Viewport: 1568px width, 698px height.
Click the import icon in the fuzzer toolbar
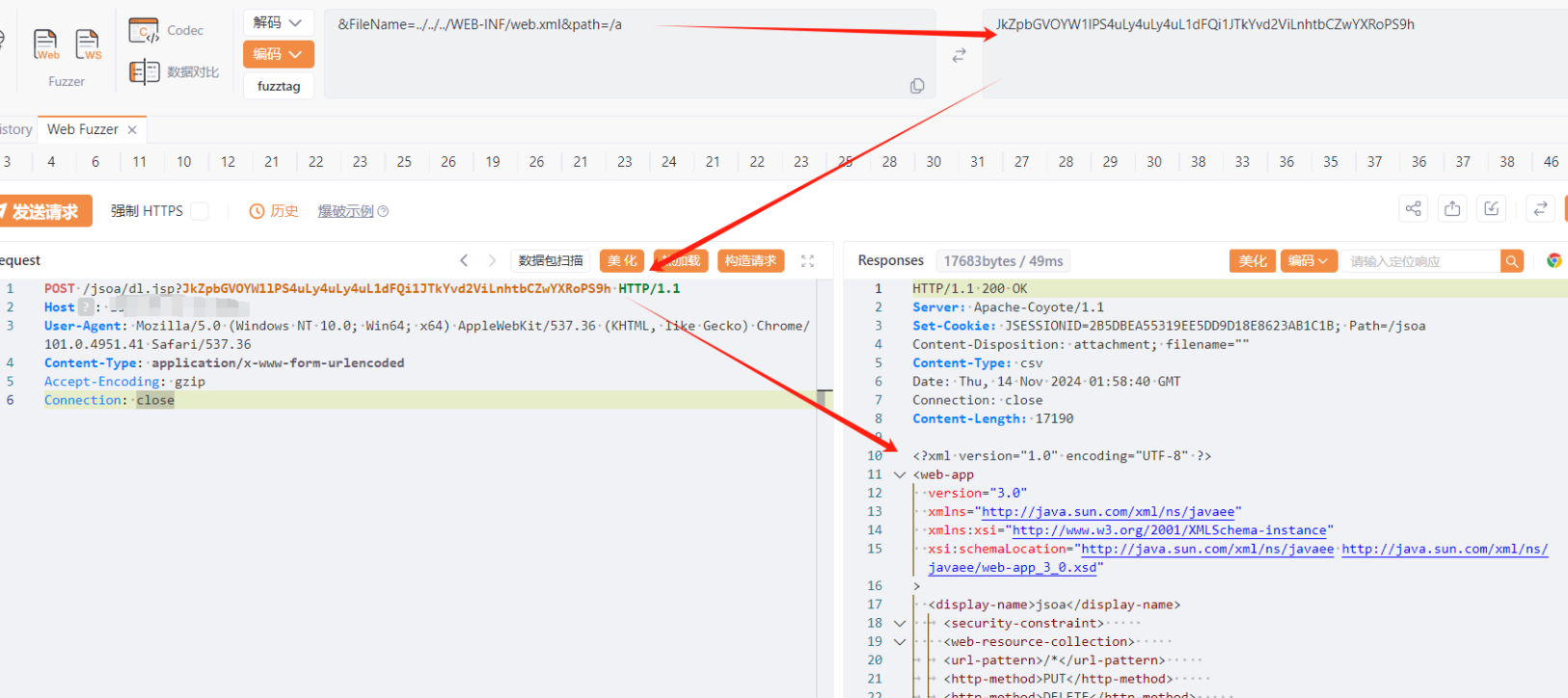(1492, 208)
